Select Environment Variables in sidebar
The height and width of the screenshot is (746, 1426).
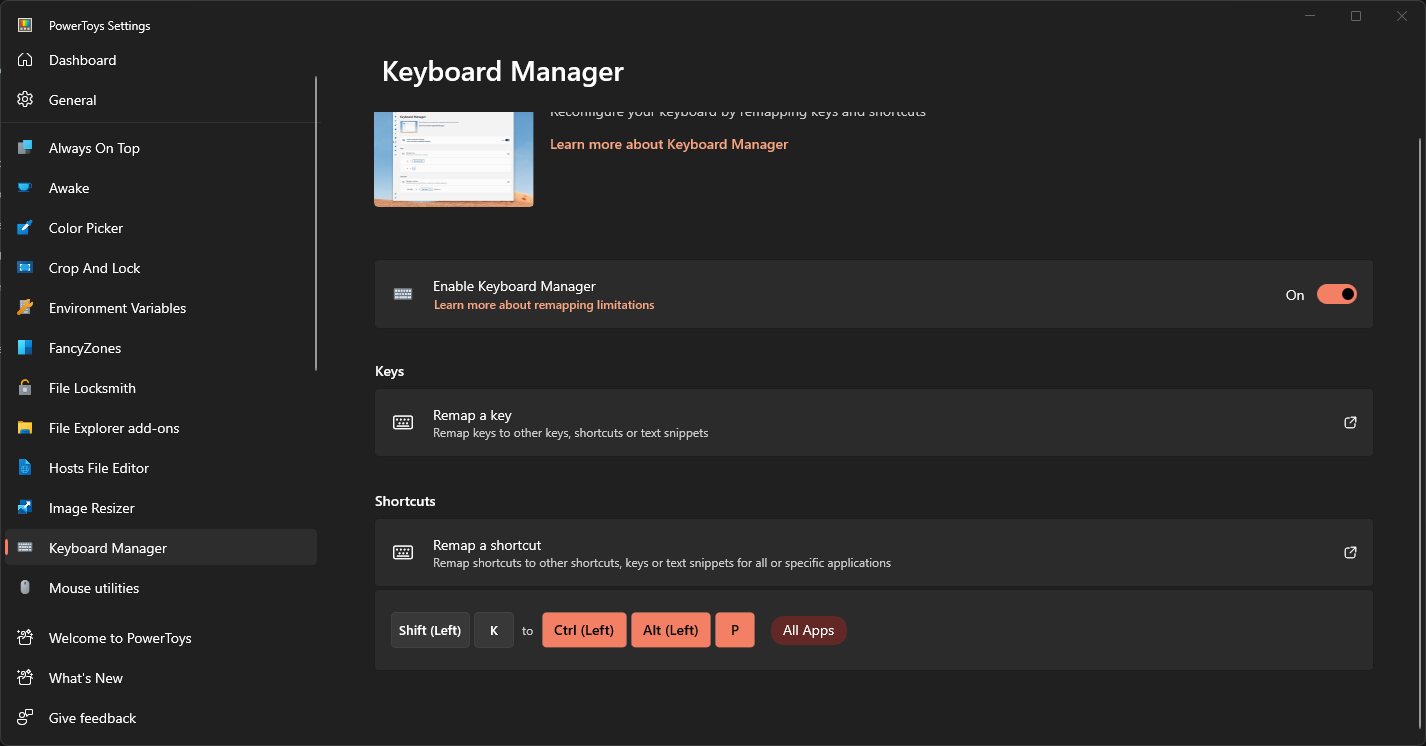click(x=161, y=308)
